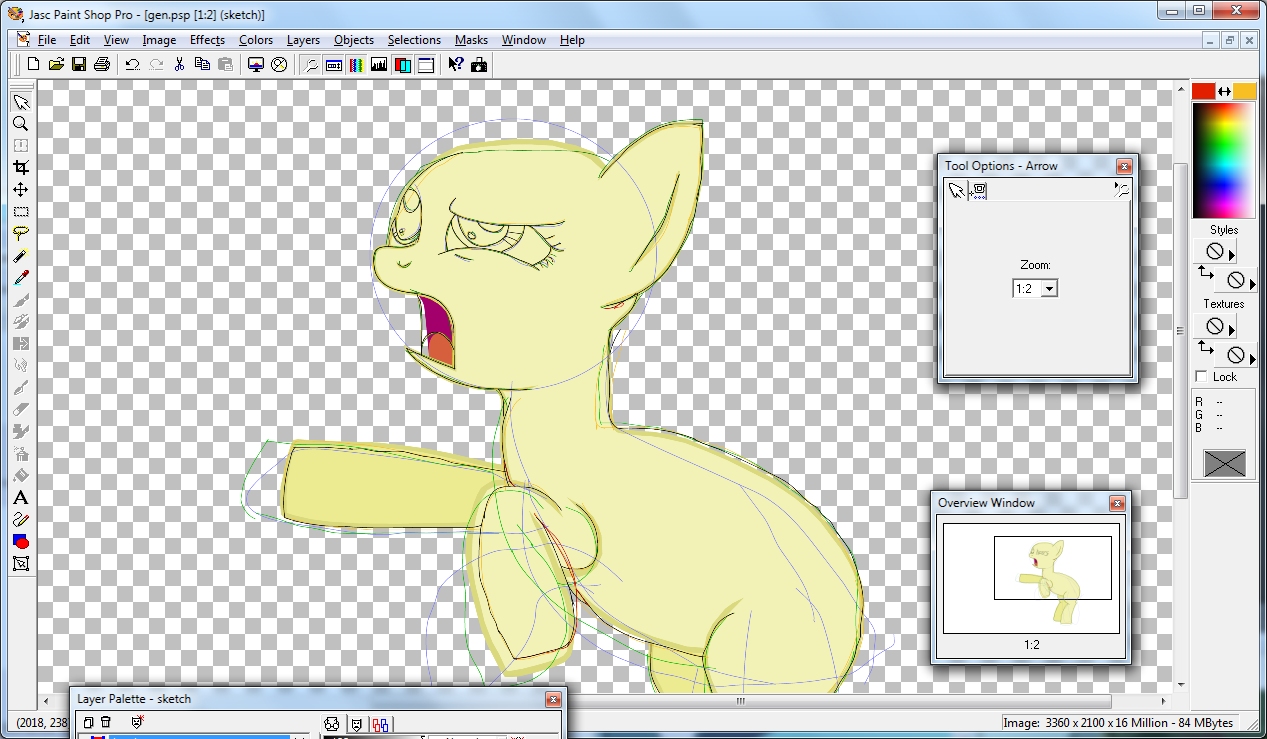Click the Undo arrow in toolbar
The height and width of the screenshot is (739, 1267).
[x=132, y=65]
